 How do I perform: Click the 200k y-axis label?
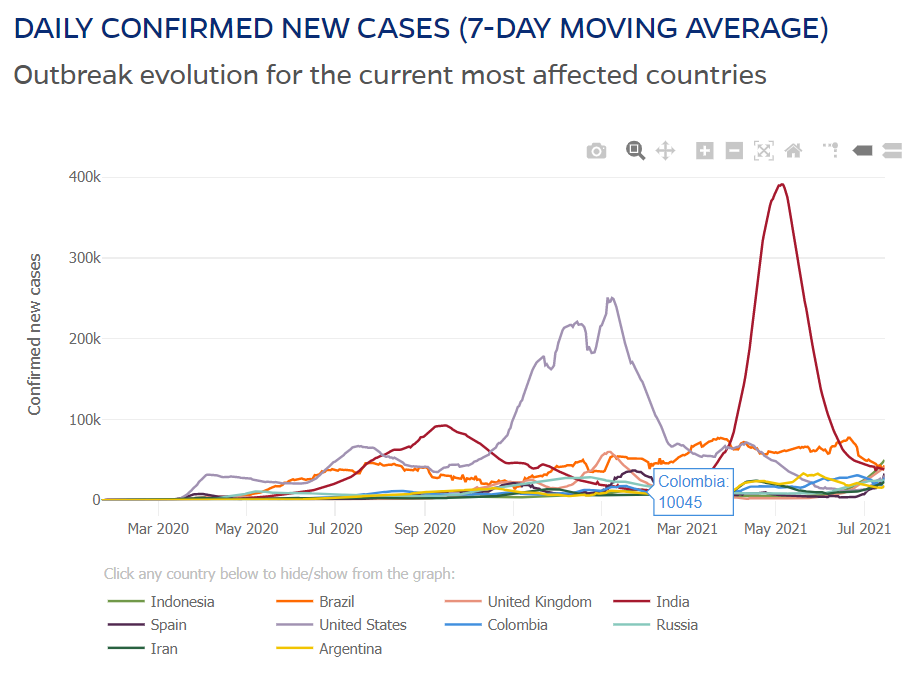[85, 339]
